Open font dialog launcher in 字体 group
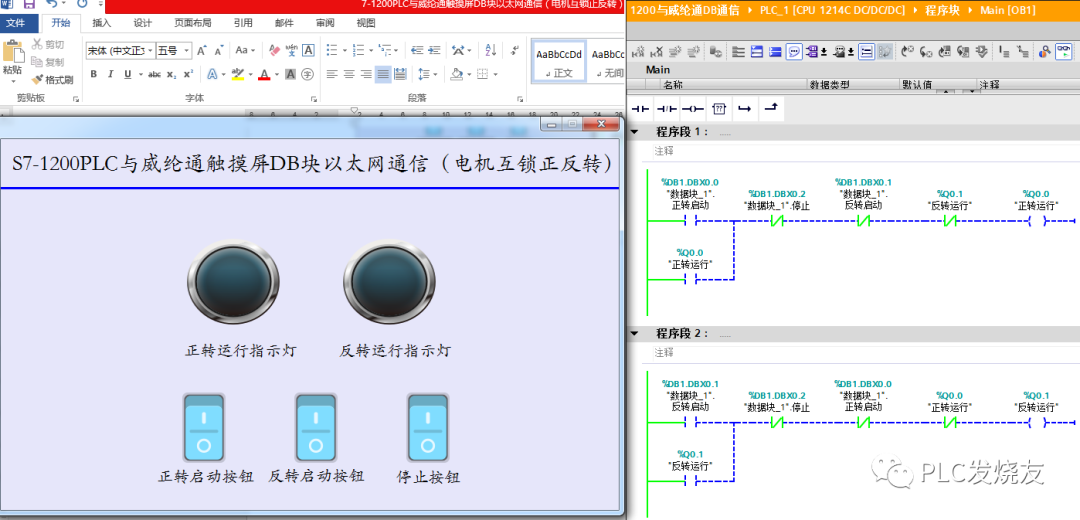The image size is (1080, 520). 313,98
